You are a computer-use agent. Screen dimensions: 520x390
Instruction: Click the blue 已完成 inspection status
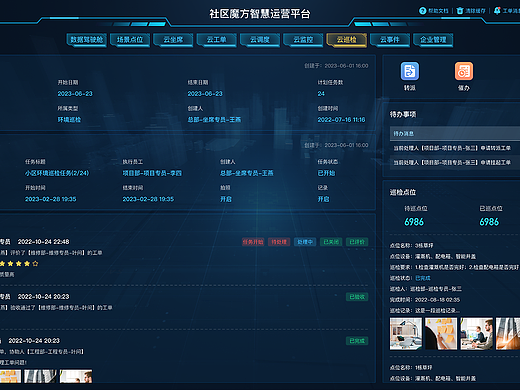click(423, 278)
